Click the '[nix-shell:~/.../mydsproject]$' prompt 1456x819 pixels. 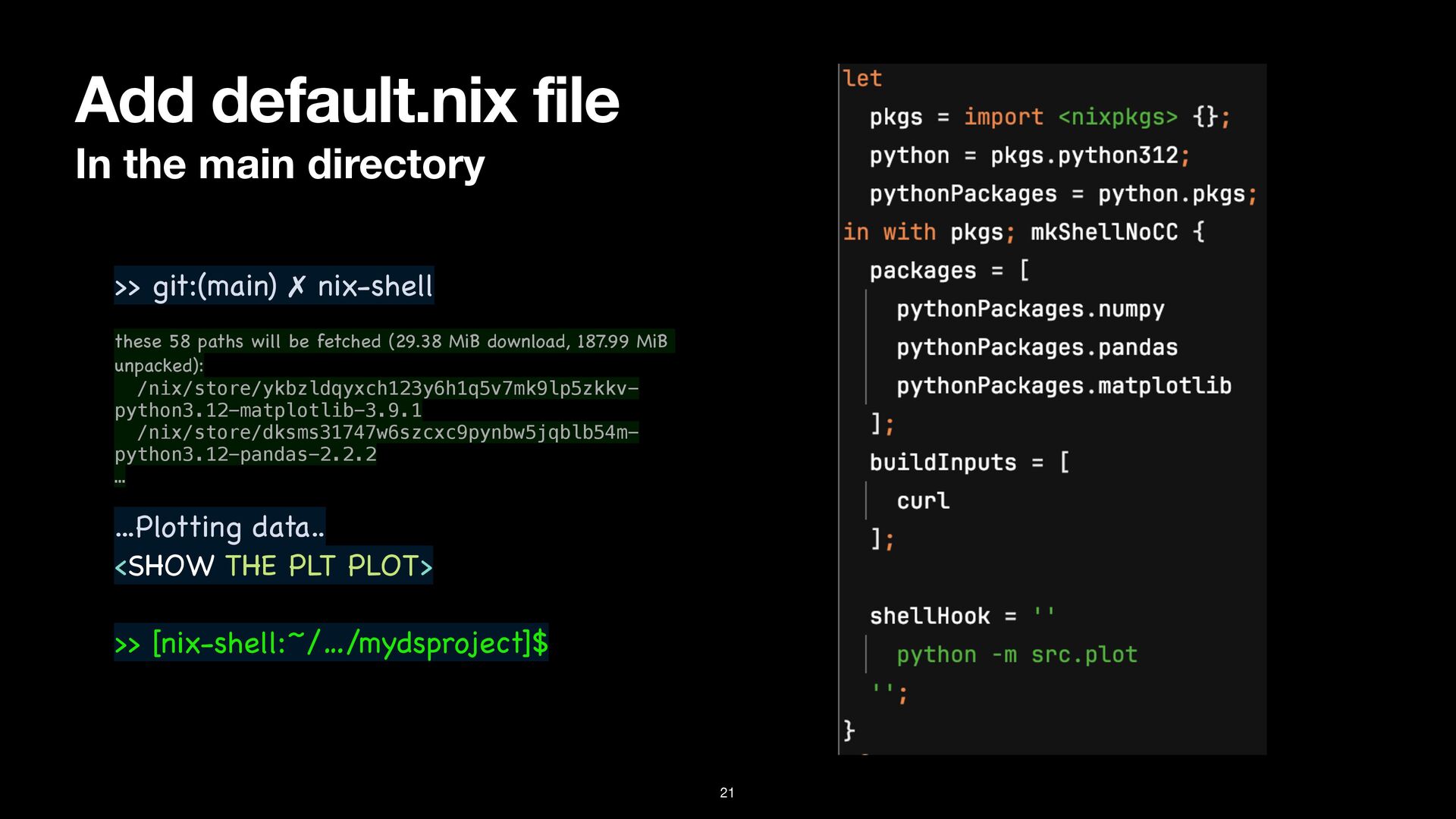pos(331,643)
